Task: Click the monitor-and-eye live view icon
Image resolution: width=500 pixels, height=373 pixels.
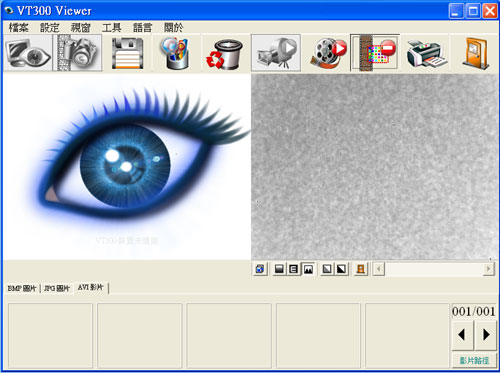Action: (x=28, y=53)
